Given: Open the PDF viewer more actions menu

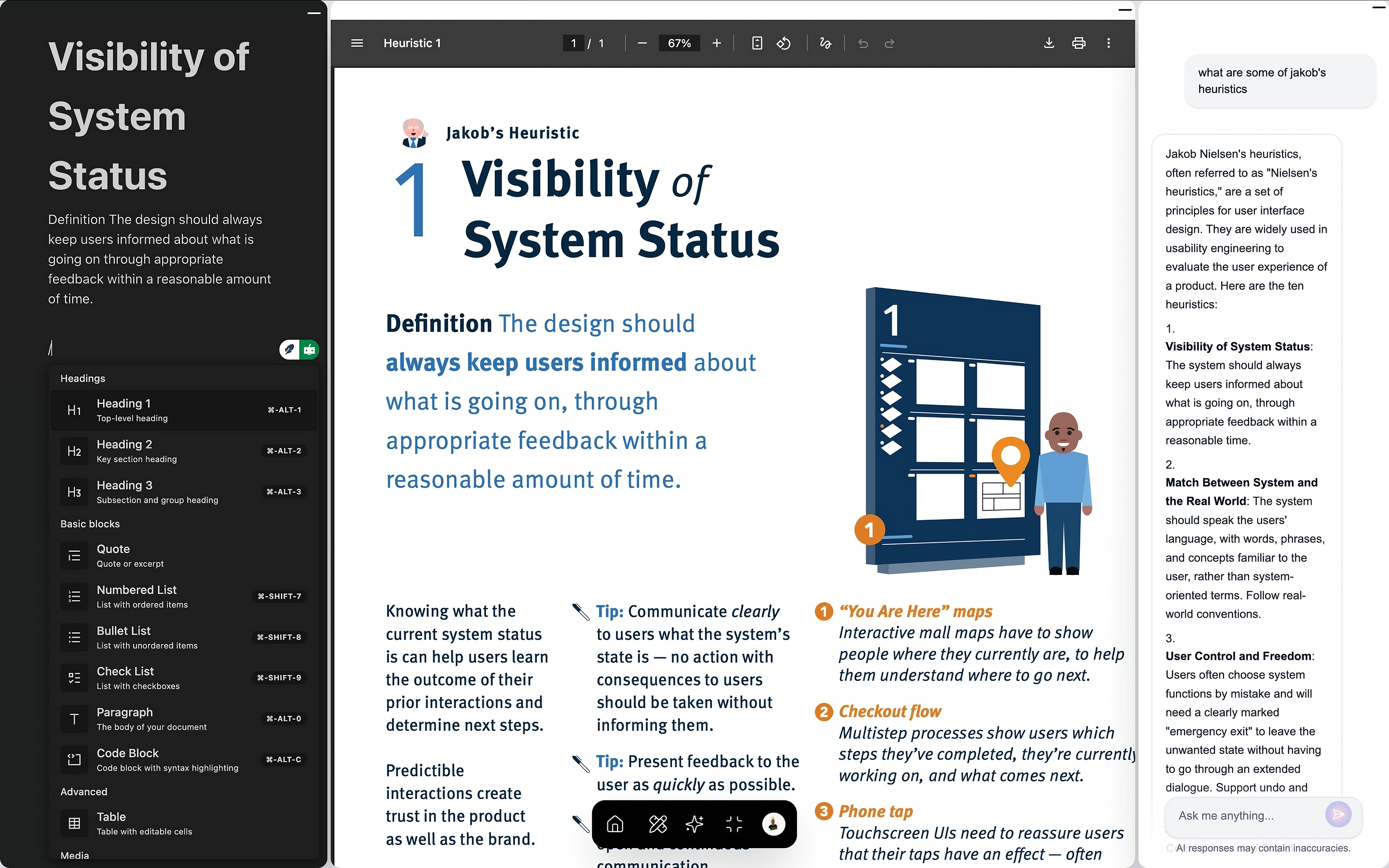Looking at the screenshot, I should tap(1108, 43).
